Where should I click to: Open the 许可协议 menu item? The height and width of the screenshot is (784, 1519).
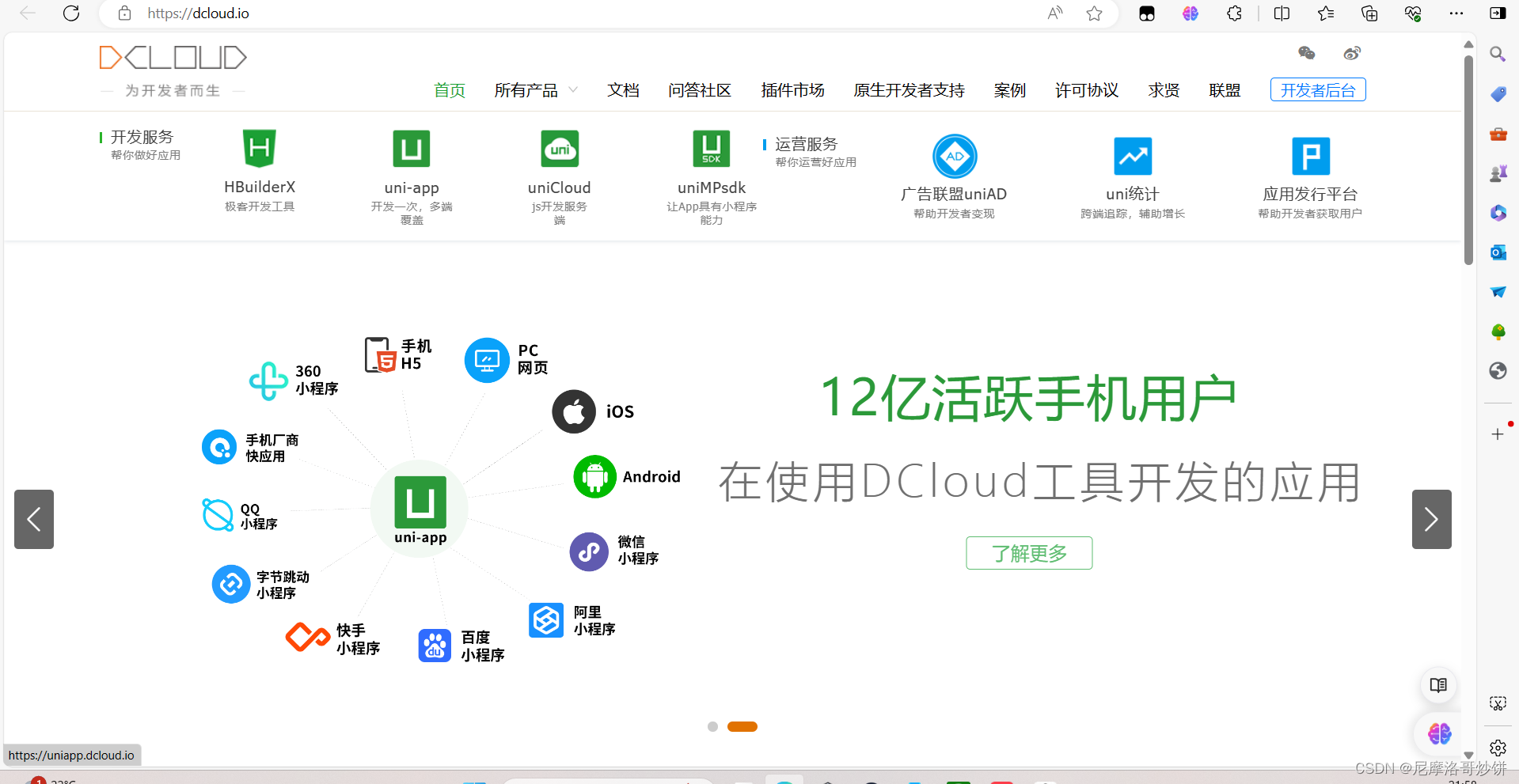coord(1087,90)
